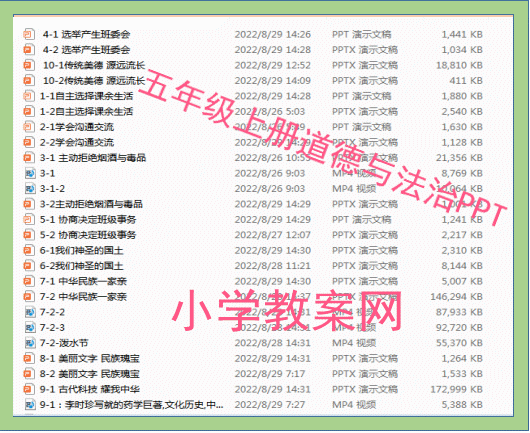The height and width of the screenshot is (433, 530).
Task: Click the file name 3-1 主动拒绝烟酒与毒品
Action: pos(93,158)
